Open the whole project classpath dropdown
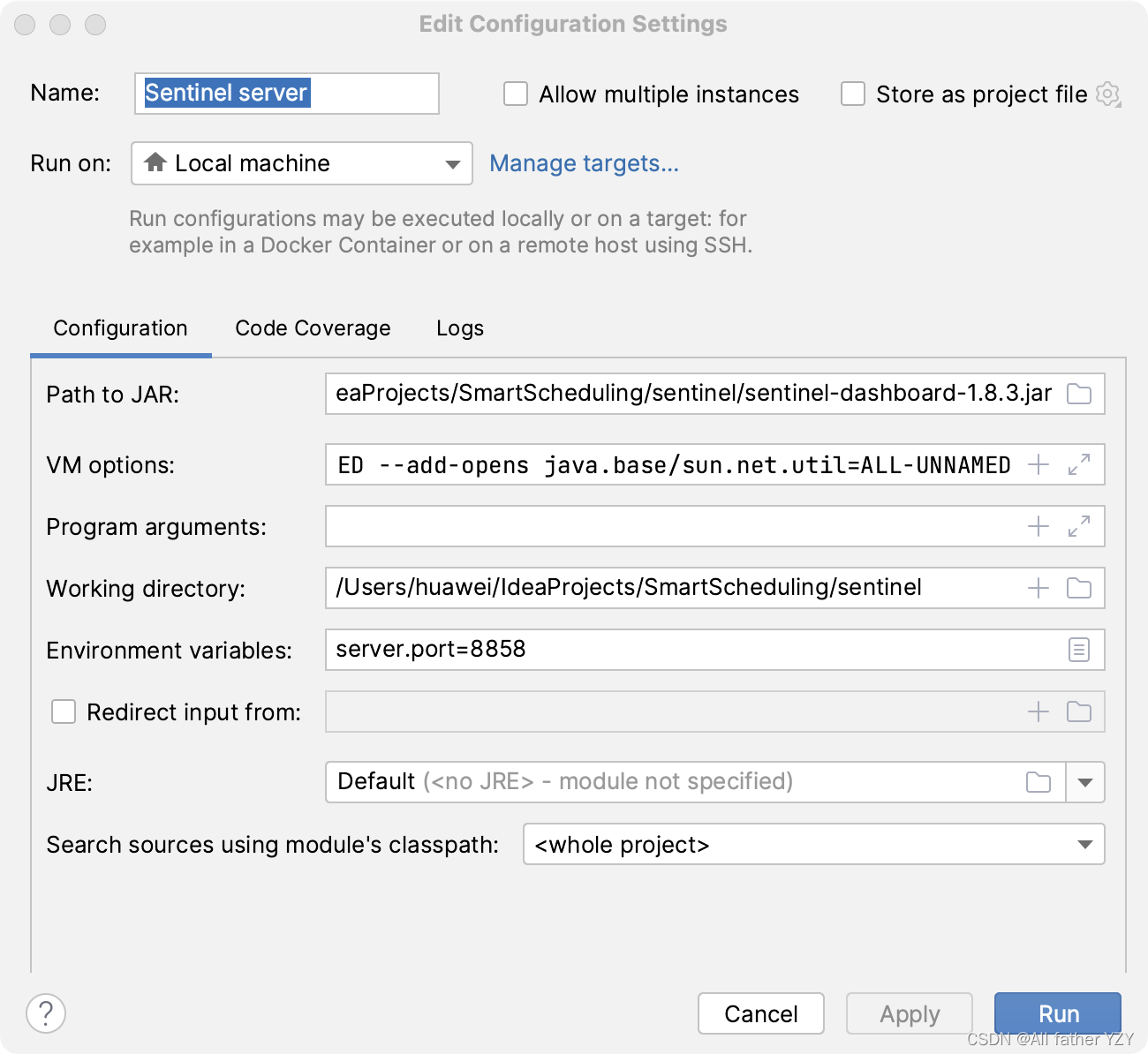1148x1054 pixels. 813,844
